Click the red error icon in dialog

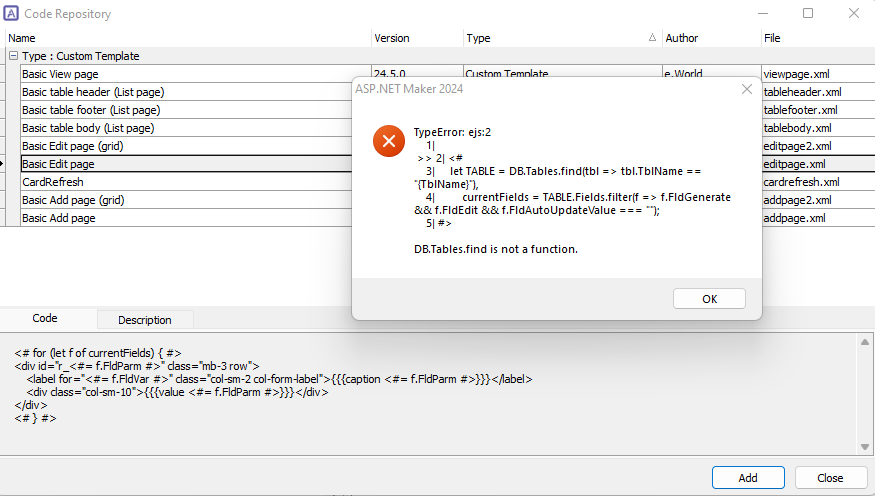click(389, 141)
